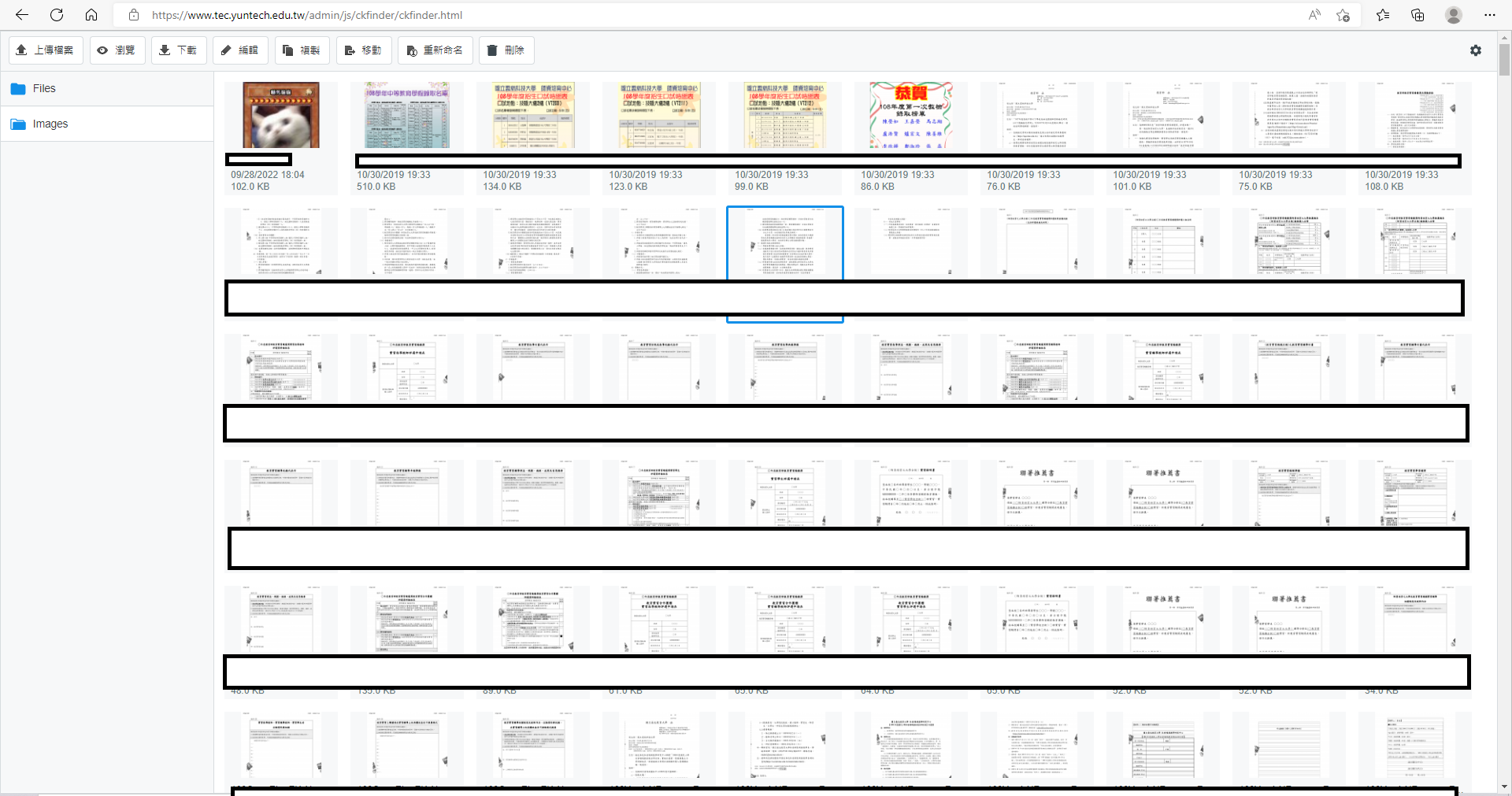Select the 99.0 KB file thumbnail
Screen dimensions: 1512x796
point(785,115)
